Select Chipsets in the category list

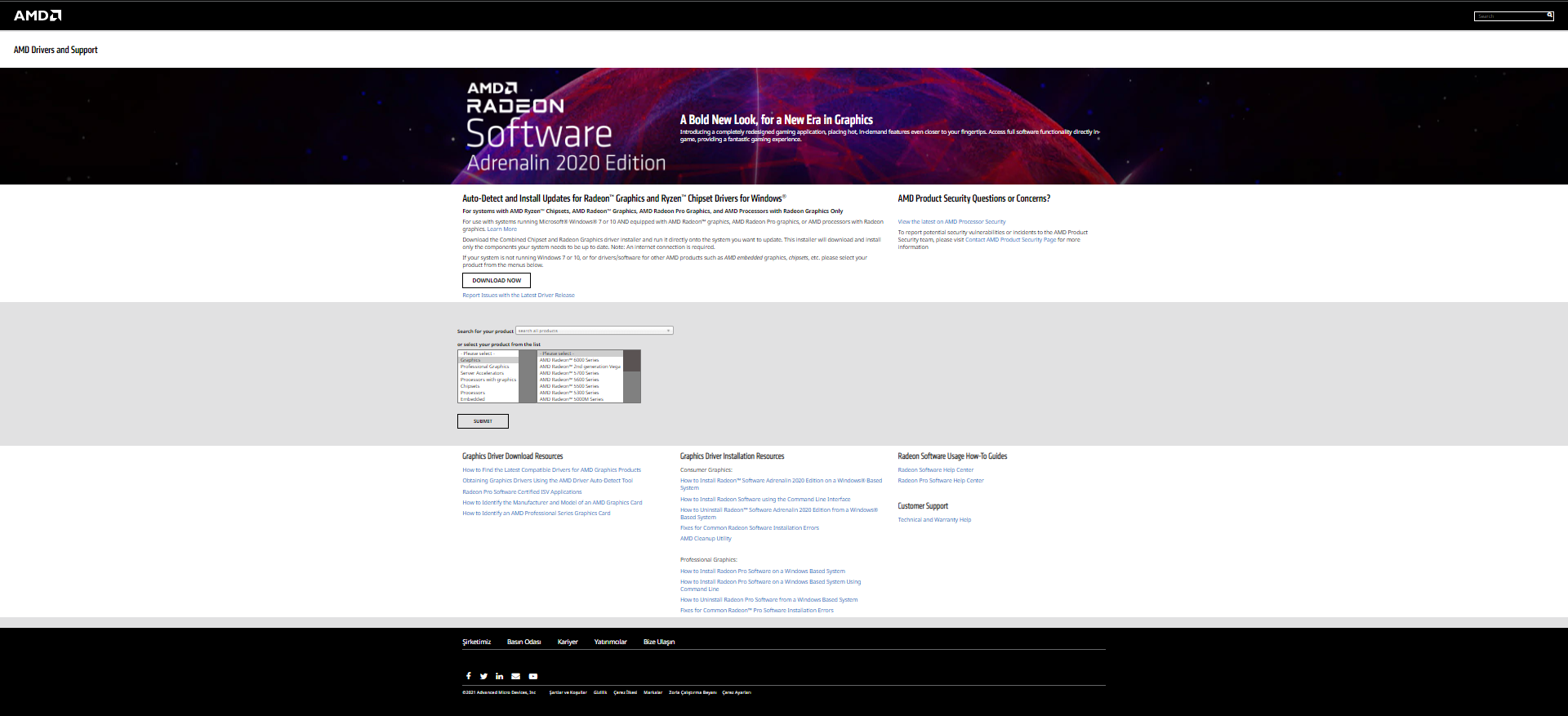click(488, 386)
